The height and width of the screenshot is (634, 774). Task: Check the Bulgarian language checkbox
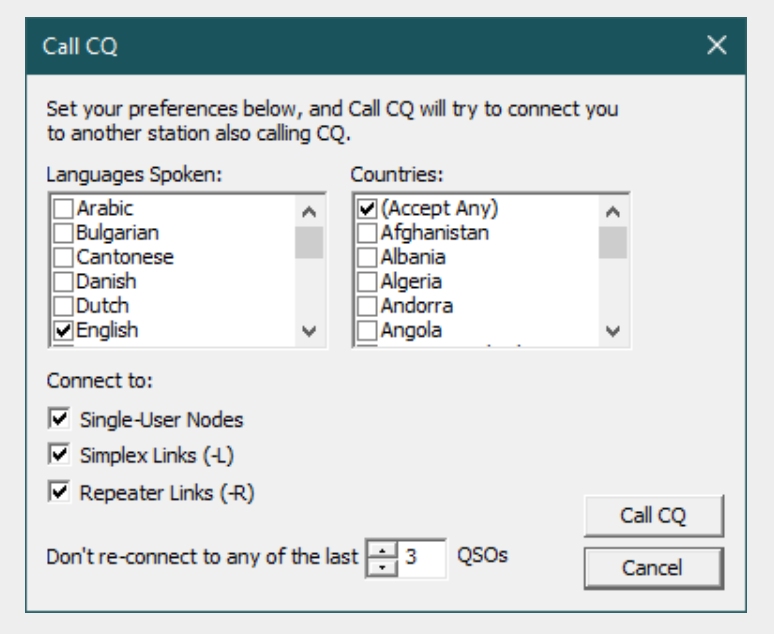pos(62,233)
